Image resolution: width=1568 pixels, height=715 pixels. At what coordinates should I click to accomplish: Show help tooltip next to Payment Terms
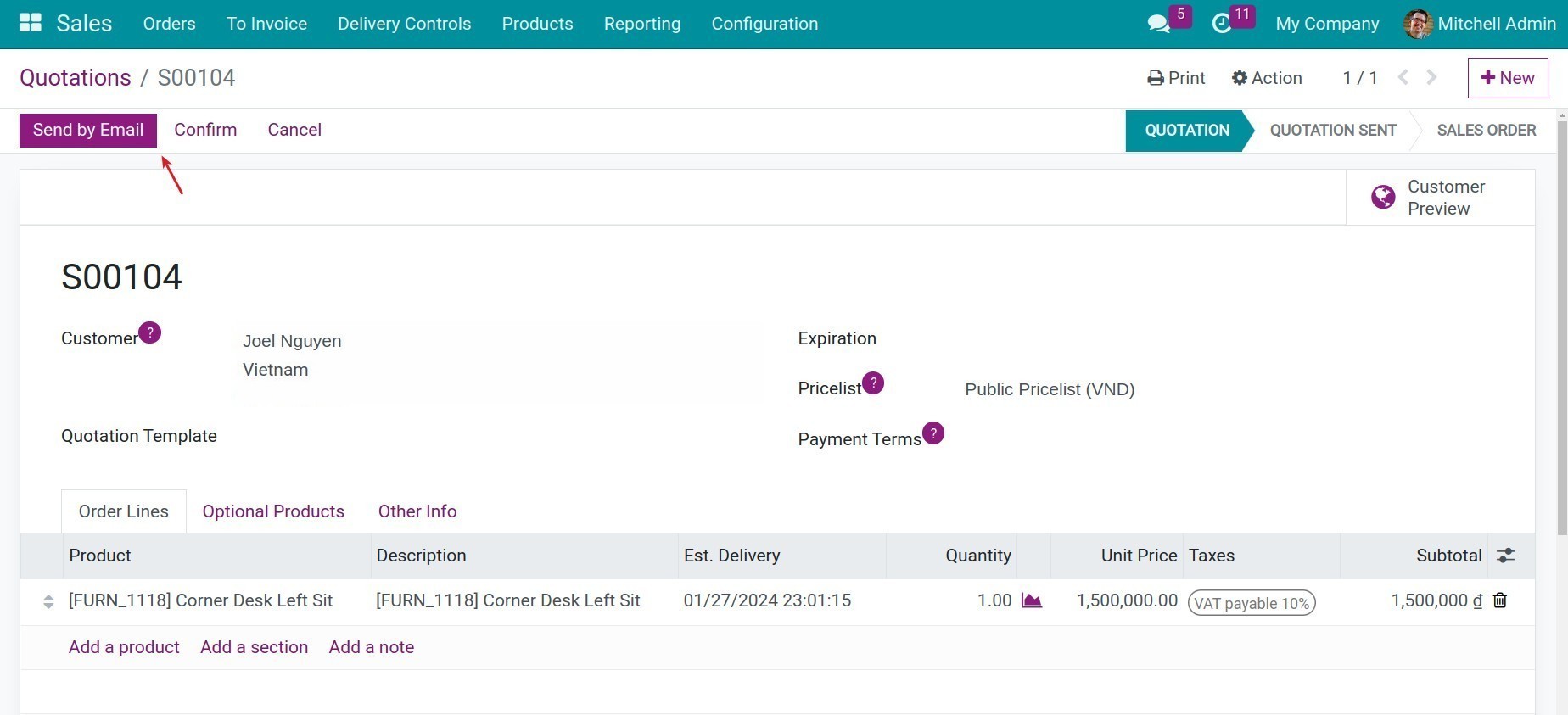[933, 433]
